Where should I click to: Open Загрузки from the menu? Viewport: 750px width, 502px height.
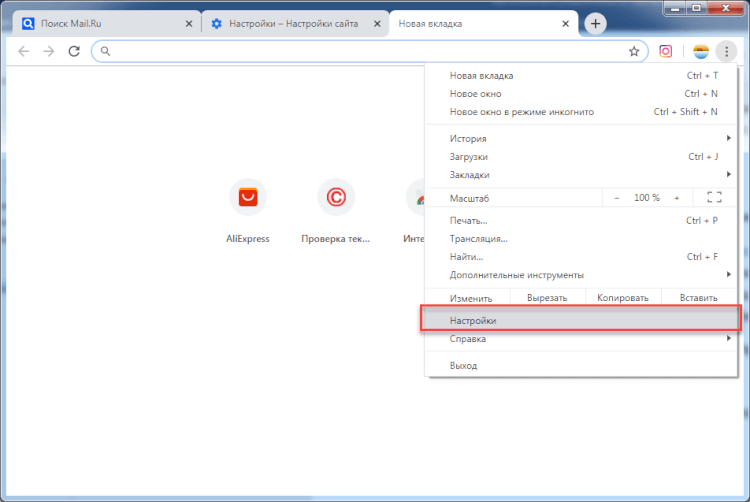pos(581,157)
